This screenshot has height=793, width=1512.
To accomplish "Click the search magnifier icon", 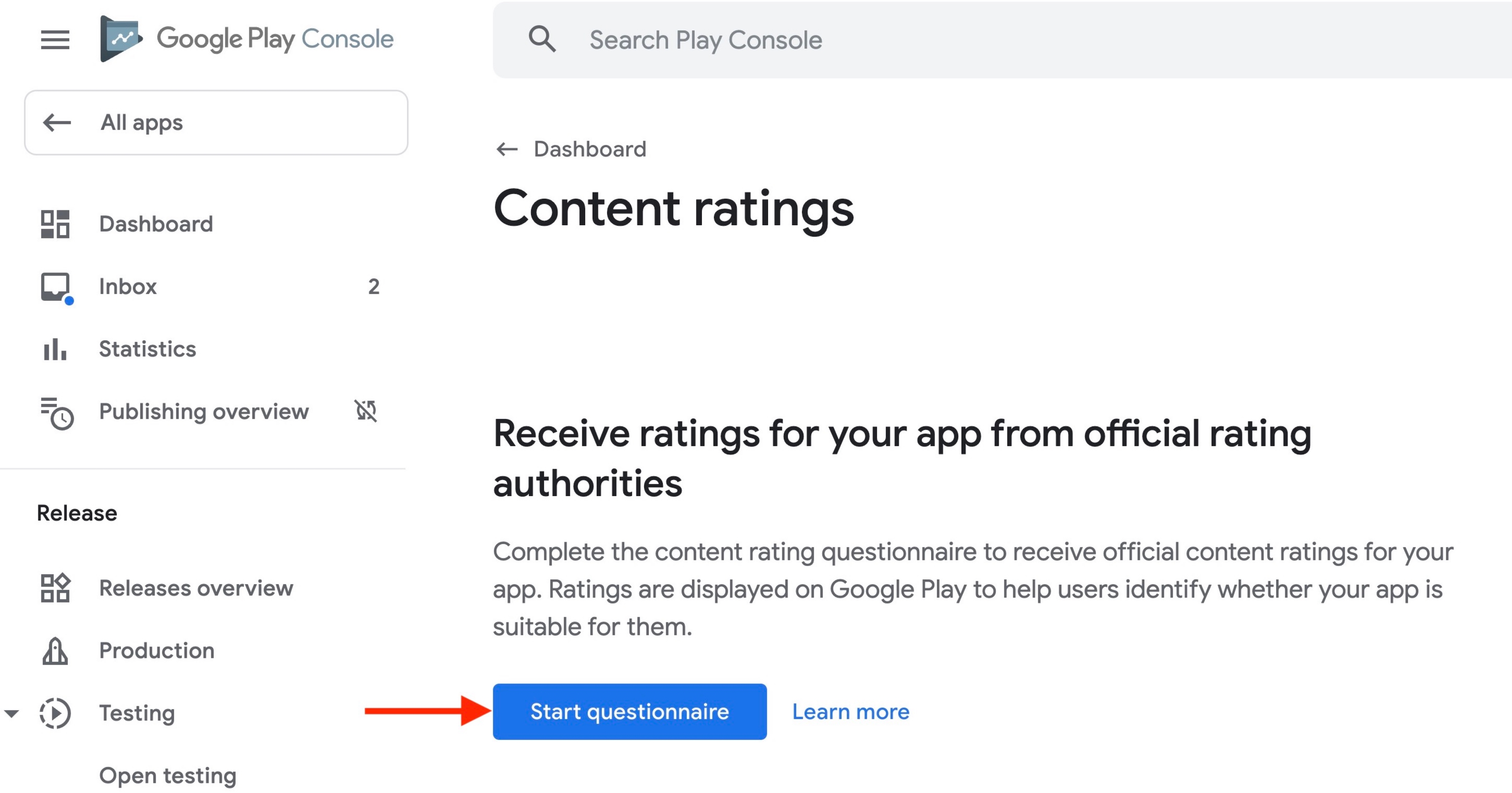I will click(542, 40).
